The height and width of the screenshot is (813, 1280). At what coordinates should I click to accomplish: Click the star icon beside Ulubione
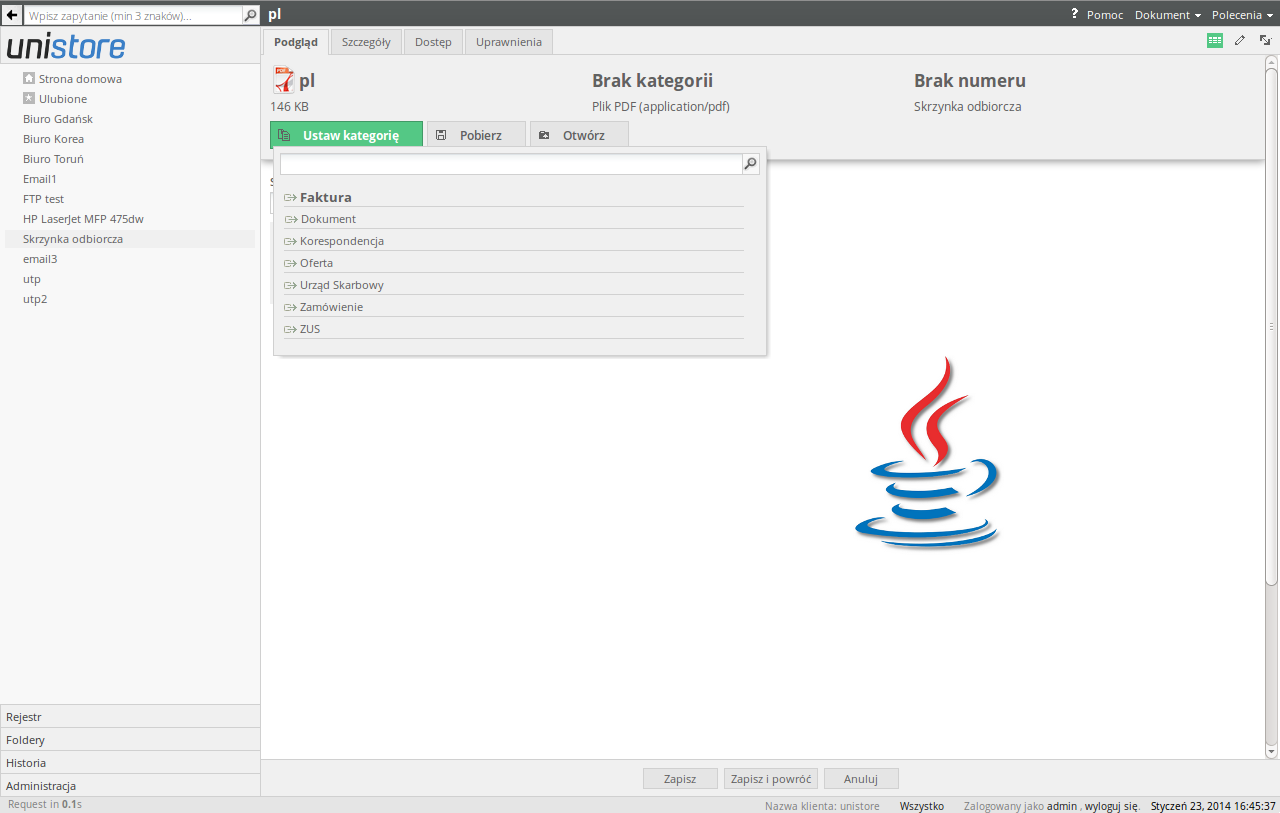tap(29, 98)
